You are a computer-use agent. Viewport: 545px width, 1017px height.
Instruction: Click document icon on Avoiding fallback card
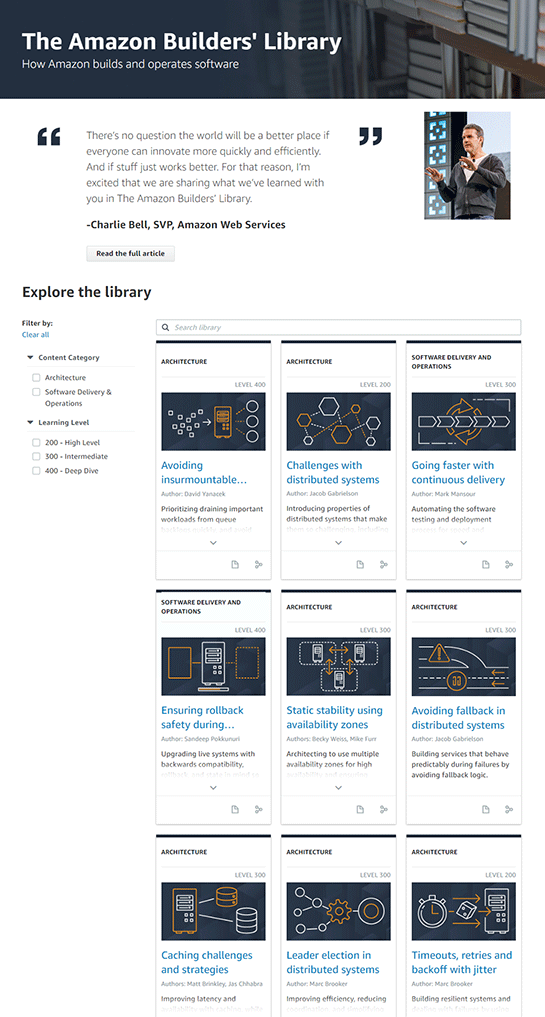(485, 809)
